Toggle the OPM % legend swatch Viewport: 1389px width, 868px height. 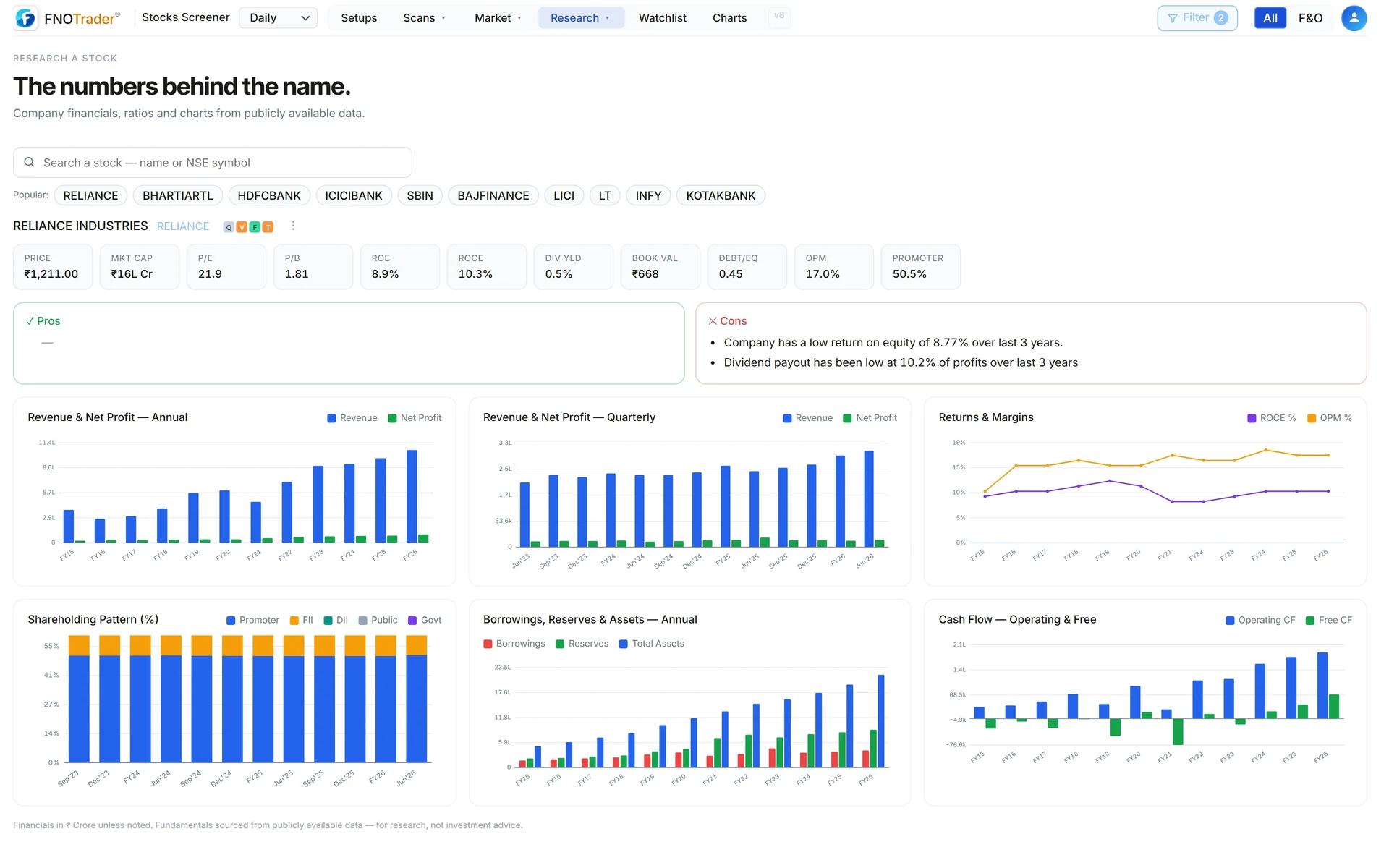[1312, 418]
